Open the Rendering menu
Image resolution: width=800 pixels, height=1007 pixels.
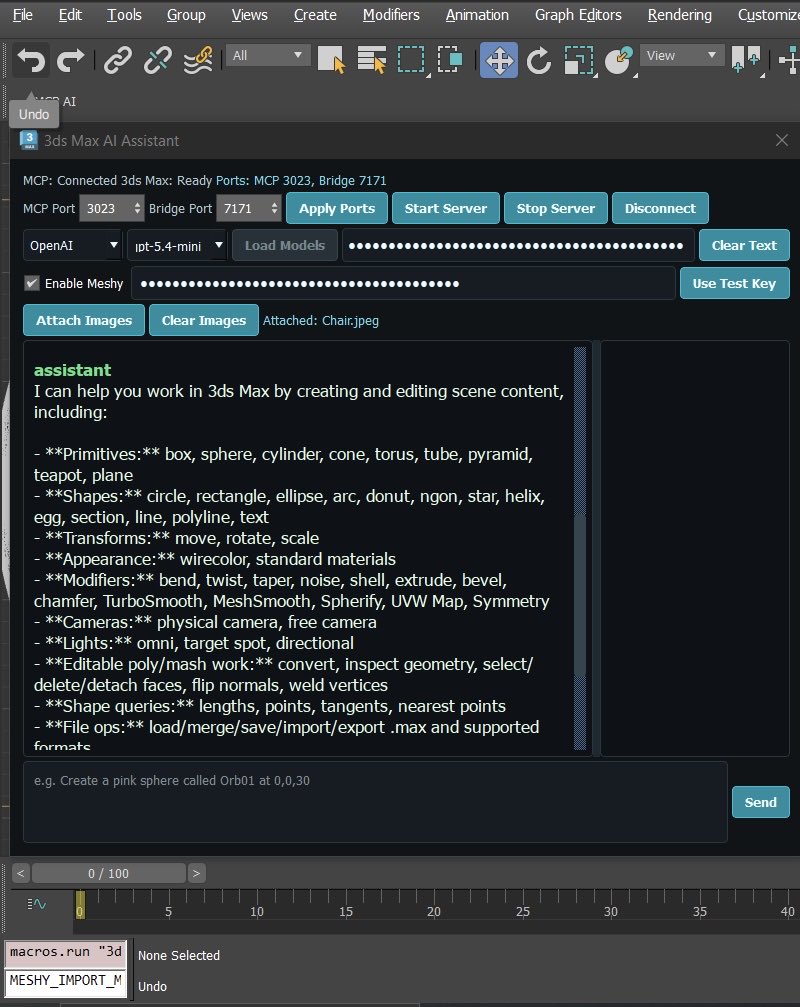(679, 15)
